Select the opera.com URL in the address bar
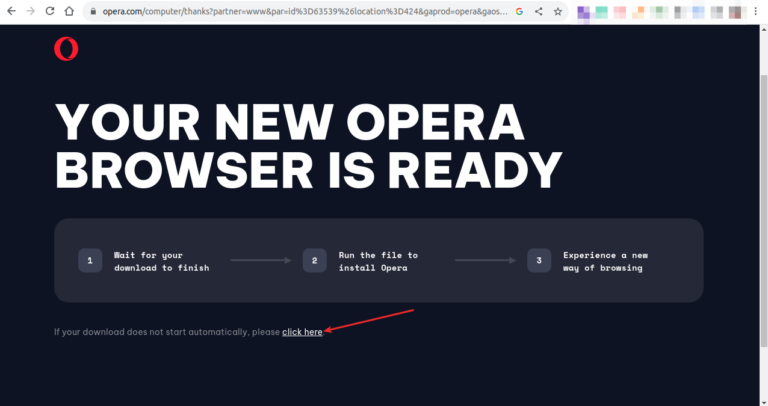Viewport: 768px width, 406px height. pos(300,12)
